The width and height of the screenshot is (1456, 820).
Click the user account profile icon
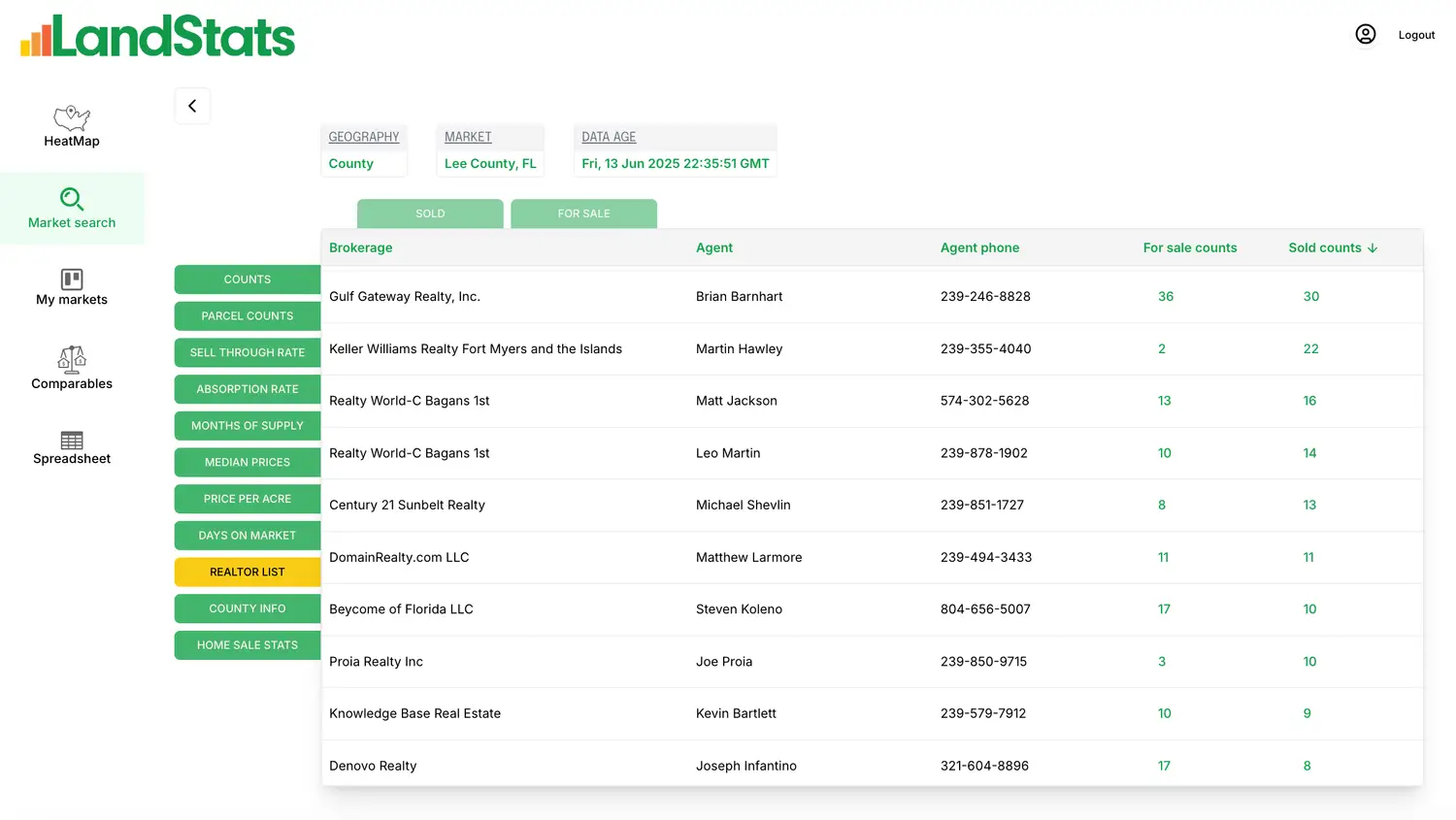click(1365, 35)
